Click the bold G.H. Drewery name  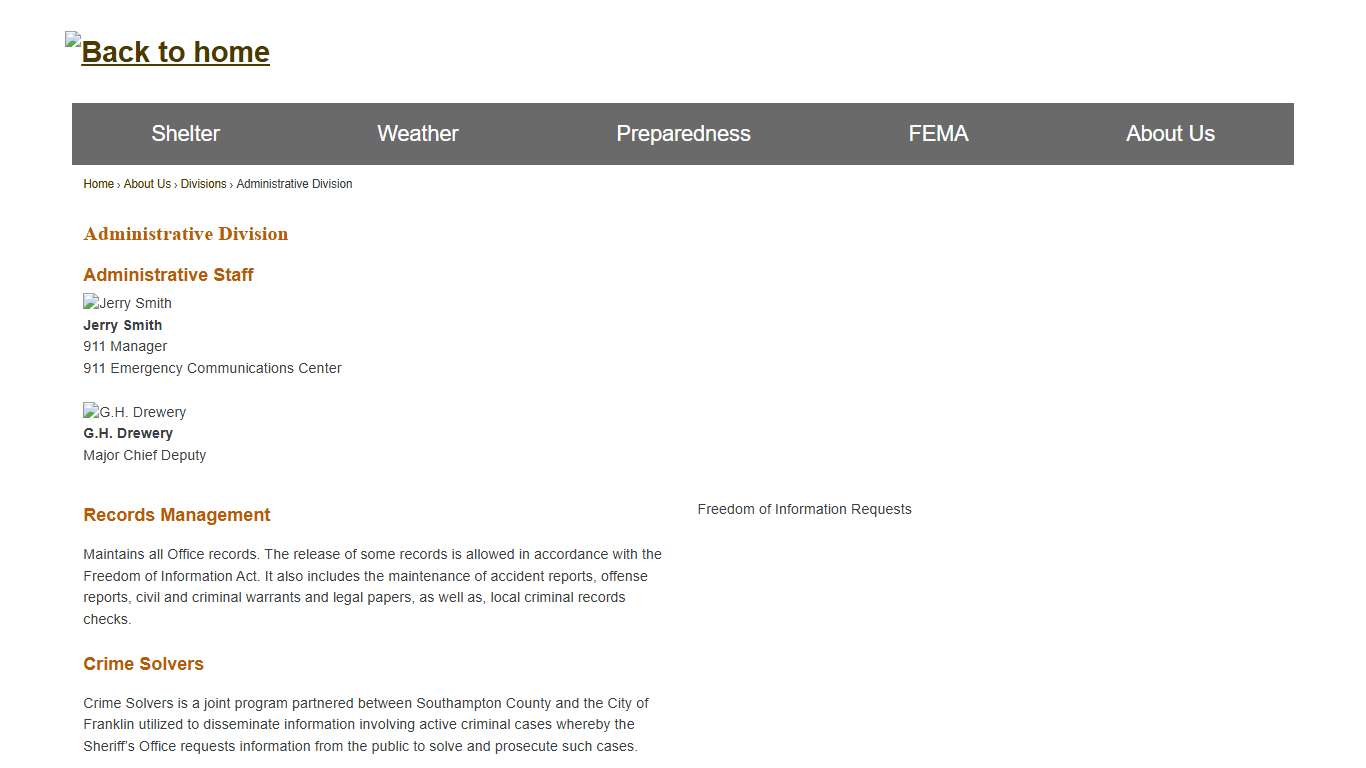[x=128, y=433]
